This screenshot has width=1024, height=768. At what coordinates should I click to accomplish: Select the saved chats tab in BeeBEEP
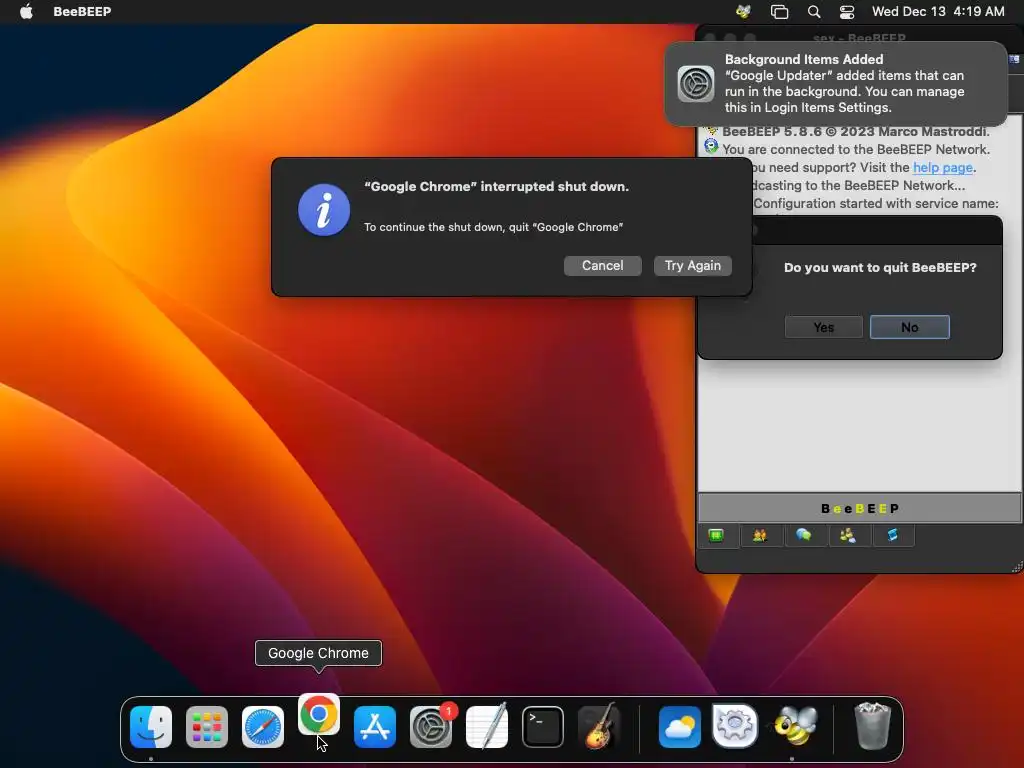(x=848, y=536)
